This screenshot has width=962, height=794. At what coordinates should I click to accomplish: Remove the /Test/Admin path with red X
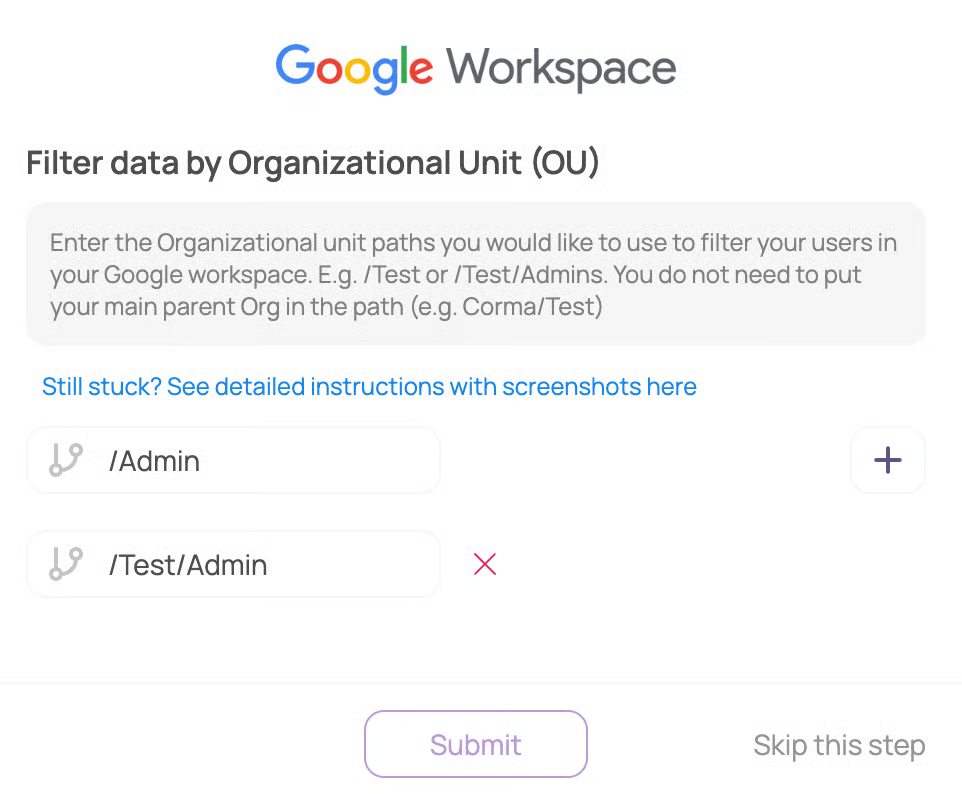(485, 565)
